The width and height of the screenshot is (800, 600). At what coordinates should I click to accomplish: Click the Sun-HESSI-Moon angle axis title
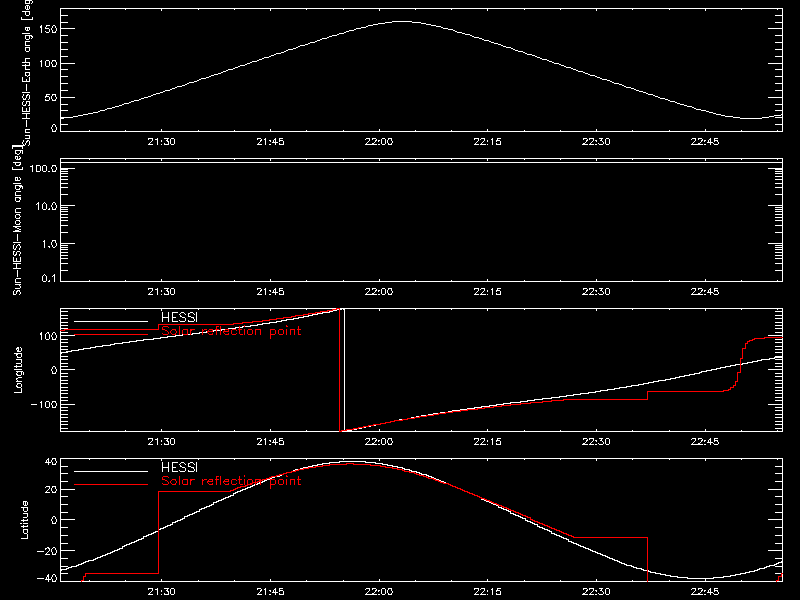[17, 220]
